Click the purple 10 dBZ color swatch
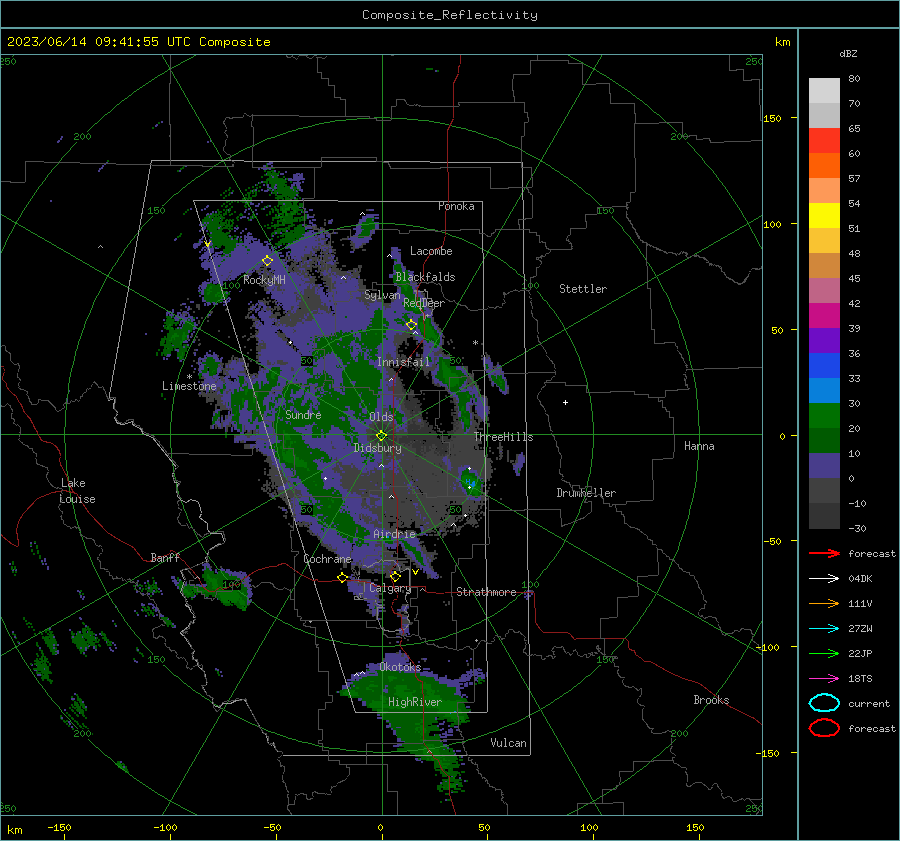This screenshot has height=841, width=900. point(824,465)
